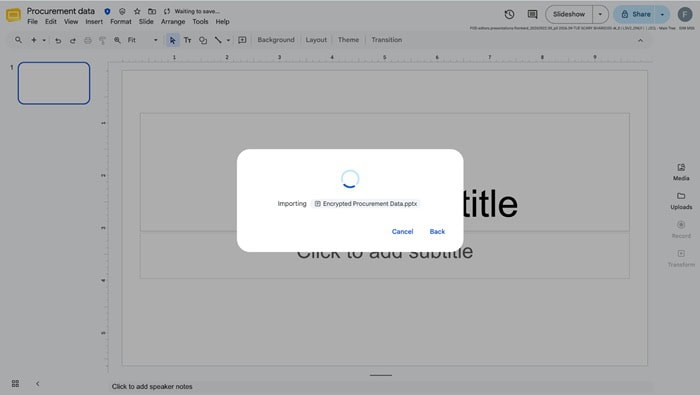Click the redo arrow icon
The height and width of the screenshot is (395, 700).
pos(73,40)
